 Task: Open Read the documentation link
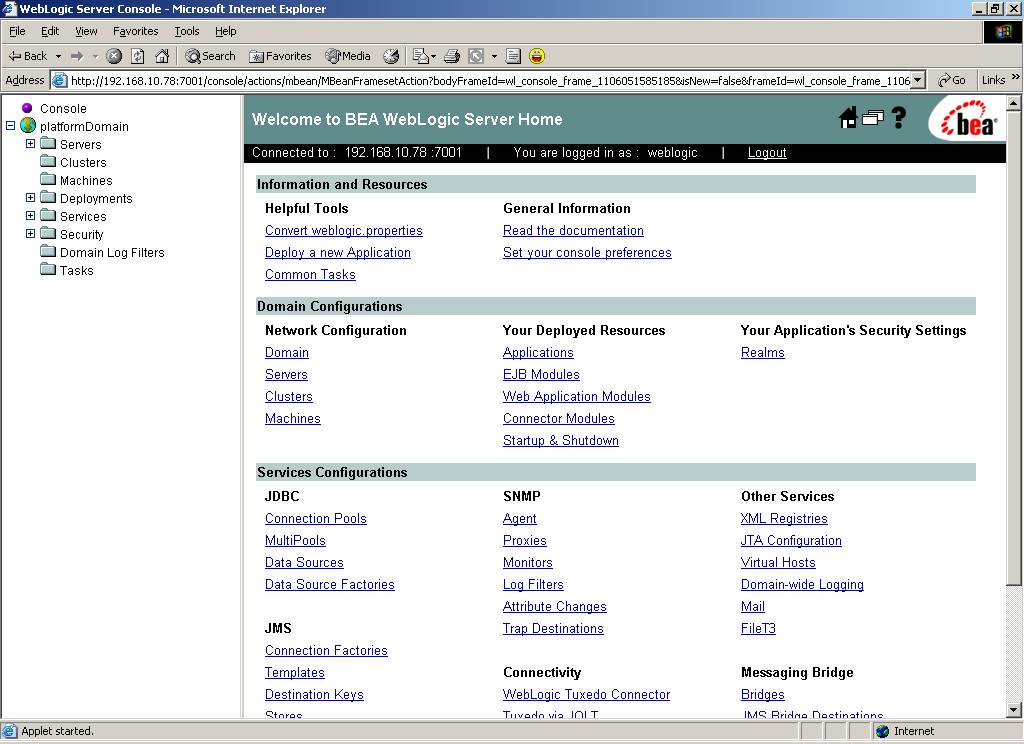(573, 231)
